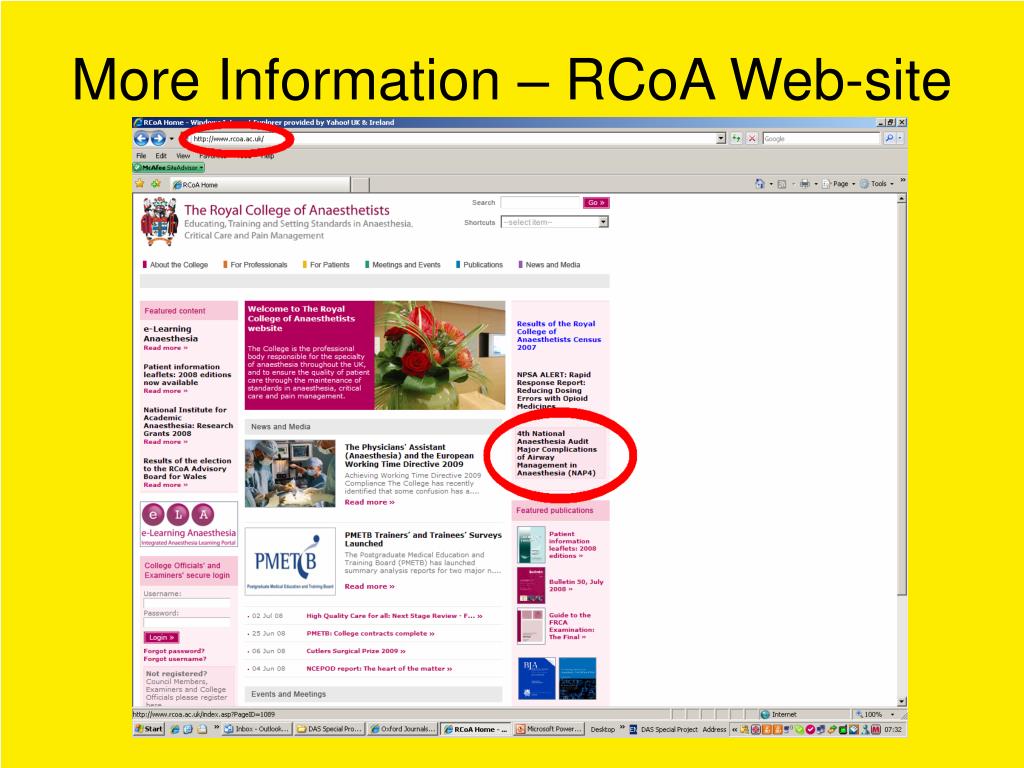Open Guide to the FRCA Examination link

571,626
